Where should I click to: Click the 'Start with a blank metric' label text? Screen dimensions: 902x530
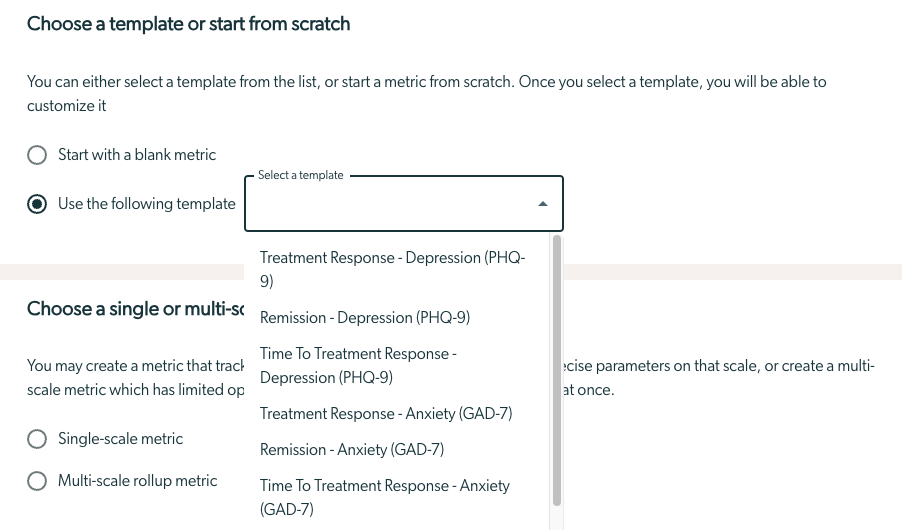137,155
